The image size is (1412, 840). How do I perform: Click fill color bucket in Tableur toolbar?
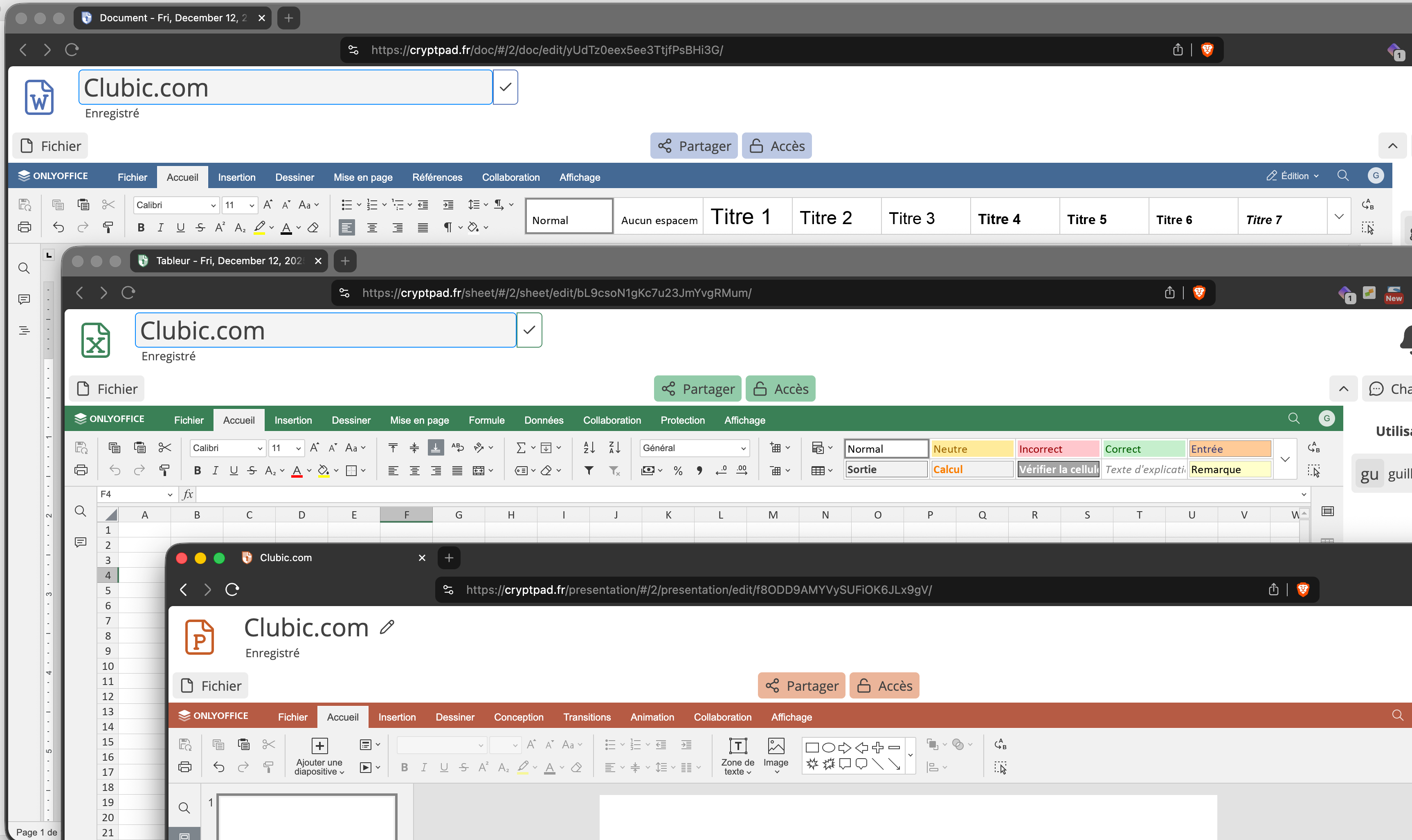point(323,470)
